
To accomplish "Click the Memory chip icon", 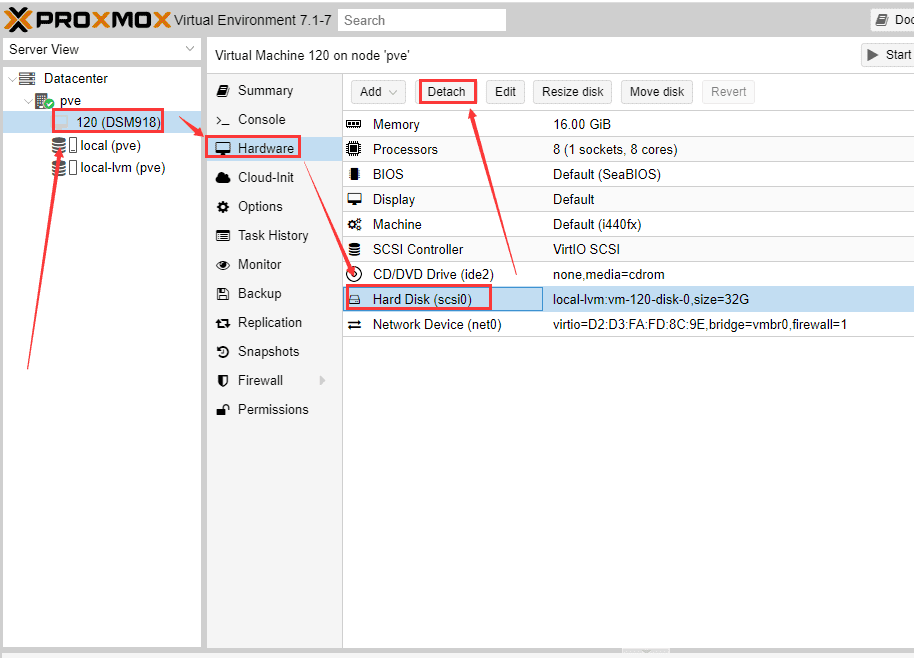I will click(x=354, y=124).
